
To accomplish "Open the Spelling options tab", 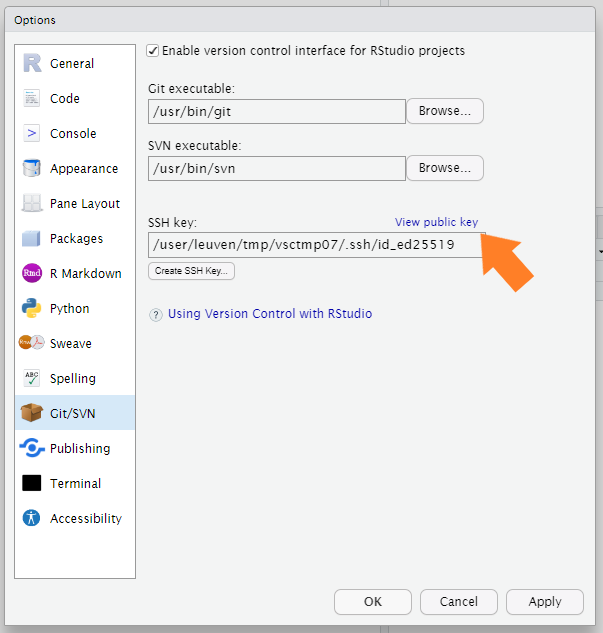I will pyautogui.click(x=72, y=378).
